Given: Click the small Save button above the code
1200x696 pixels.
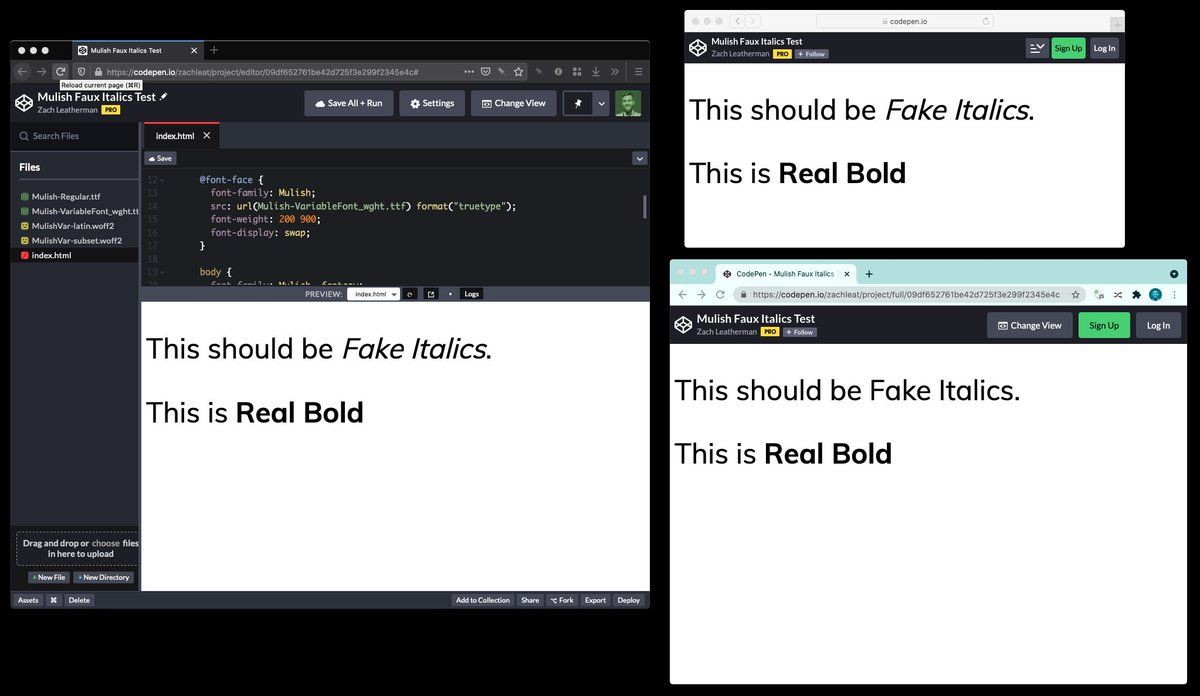Looking at the screenshot, I should point(160,158).
